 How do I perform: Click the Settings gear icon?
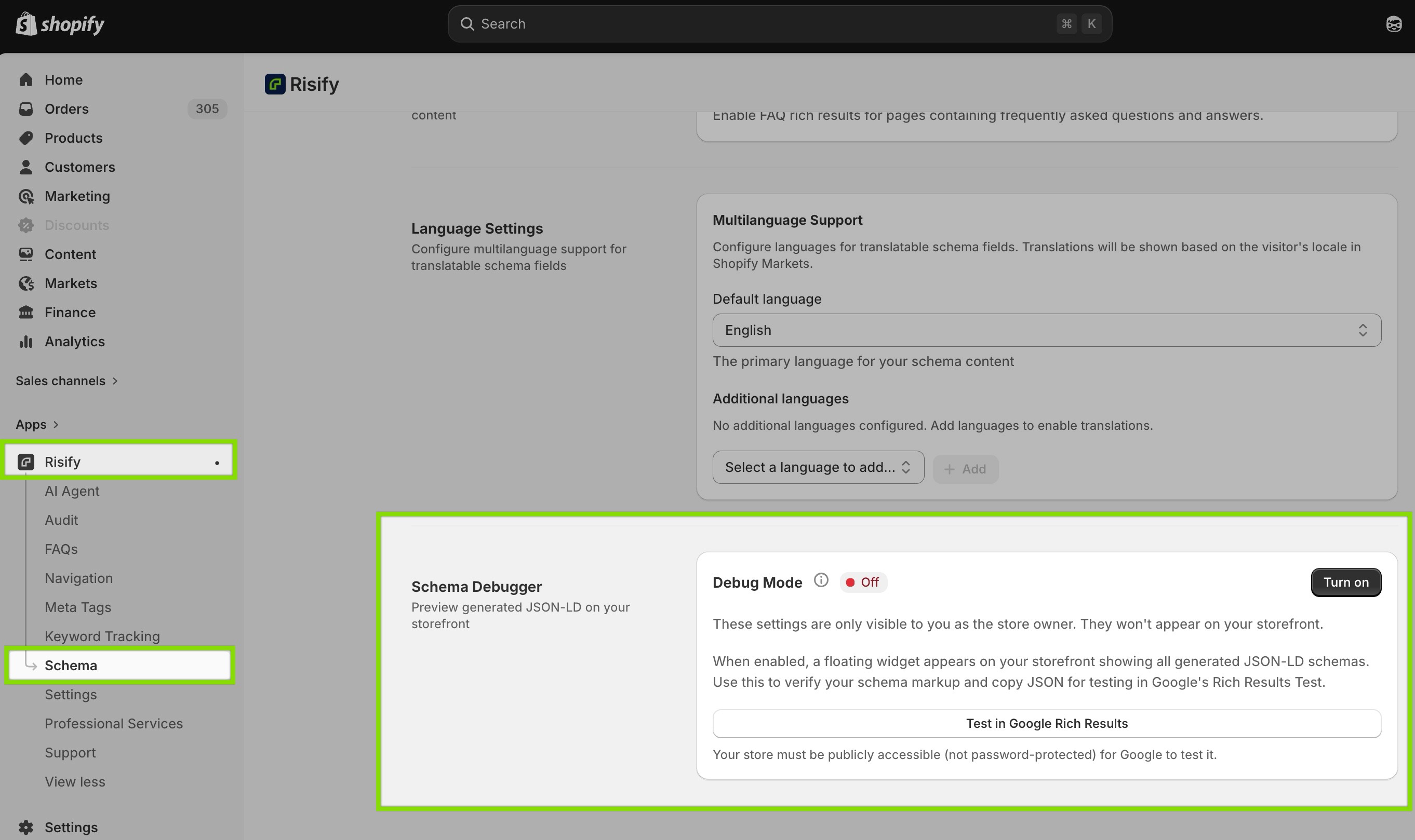(25, 828)
